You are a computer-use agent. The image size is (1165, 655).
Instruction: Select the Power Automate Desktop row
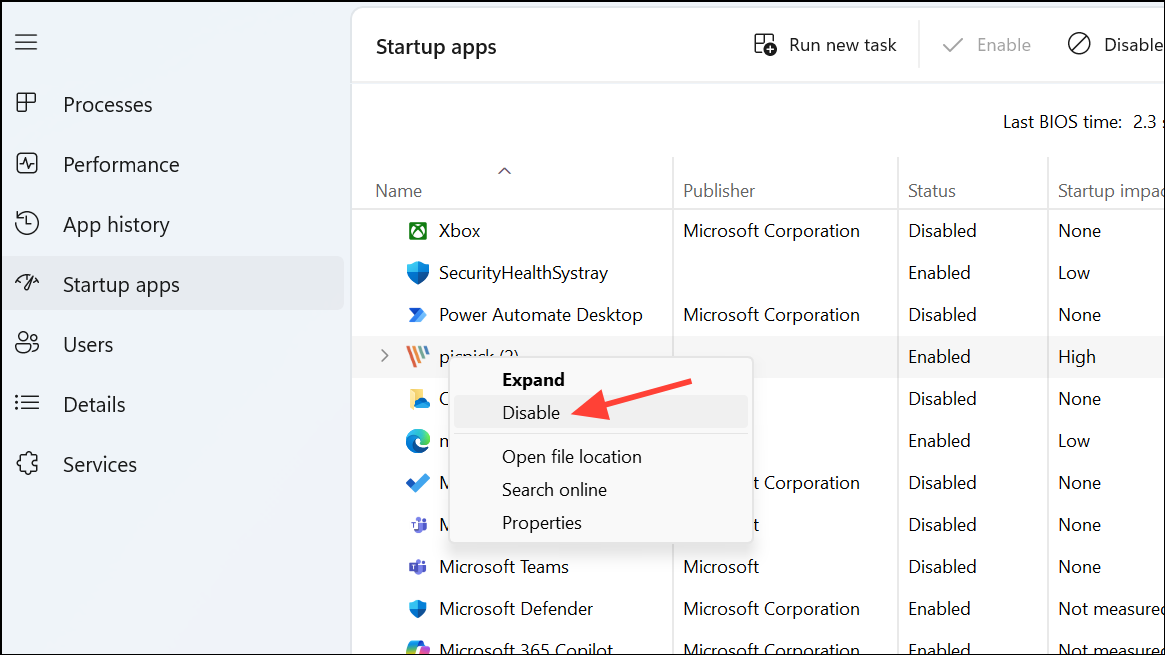(x=540, y=314)
